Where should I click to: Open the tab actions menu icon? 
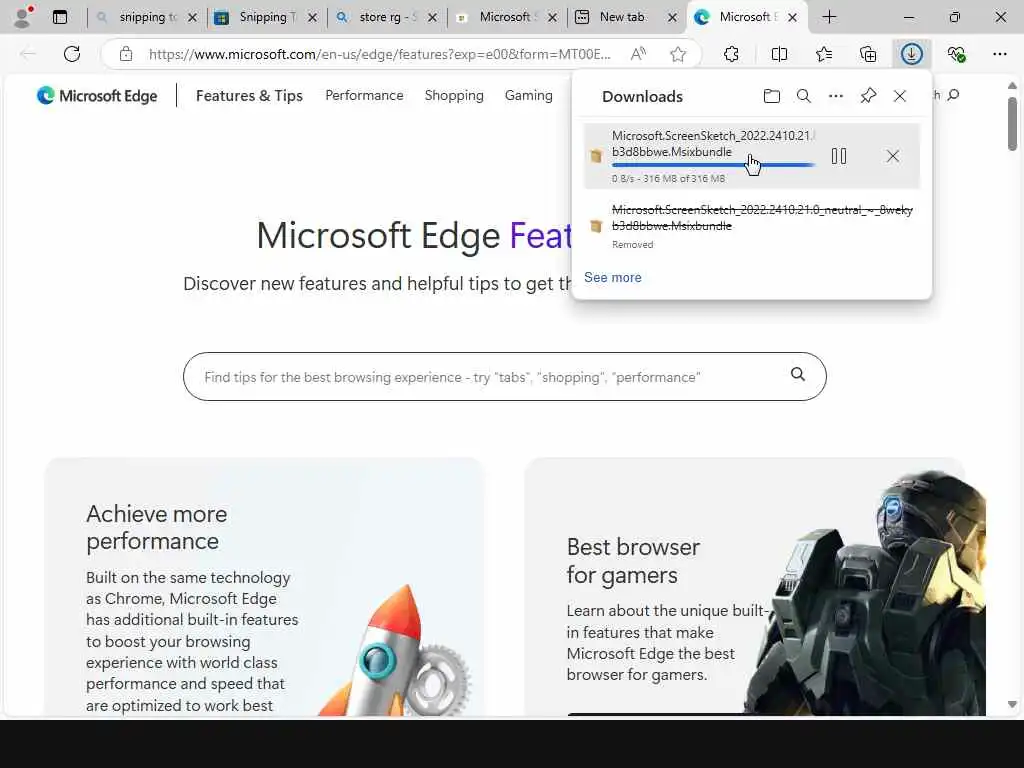60,17
